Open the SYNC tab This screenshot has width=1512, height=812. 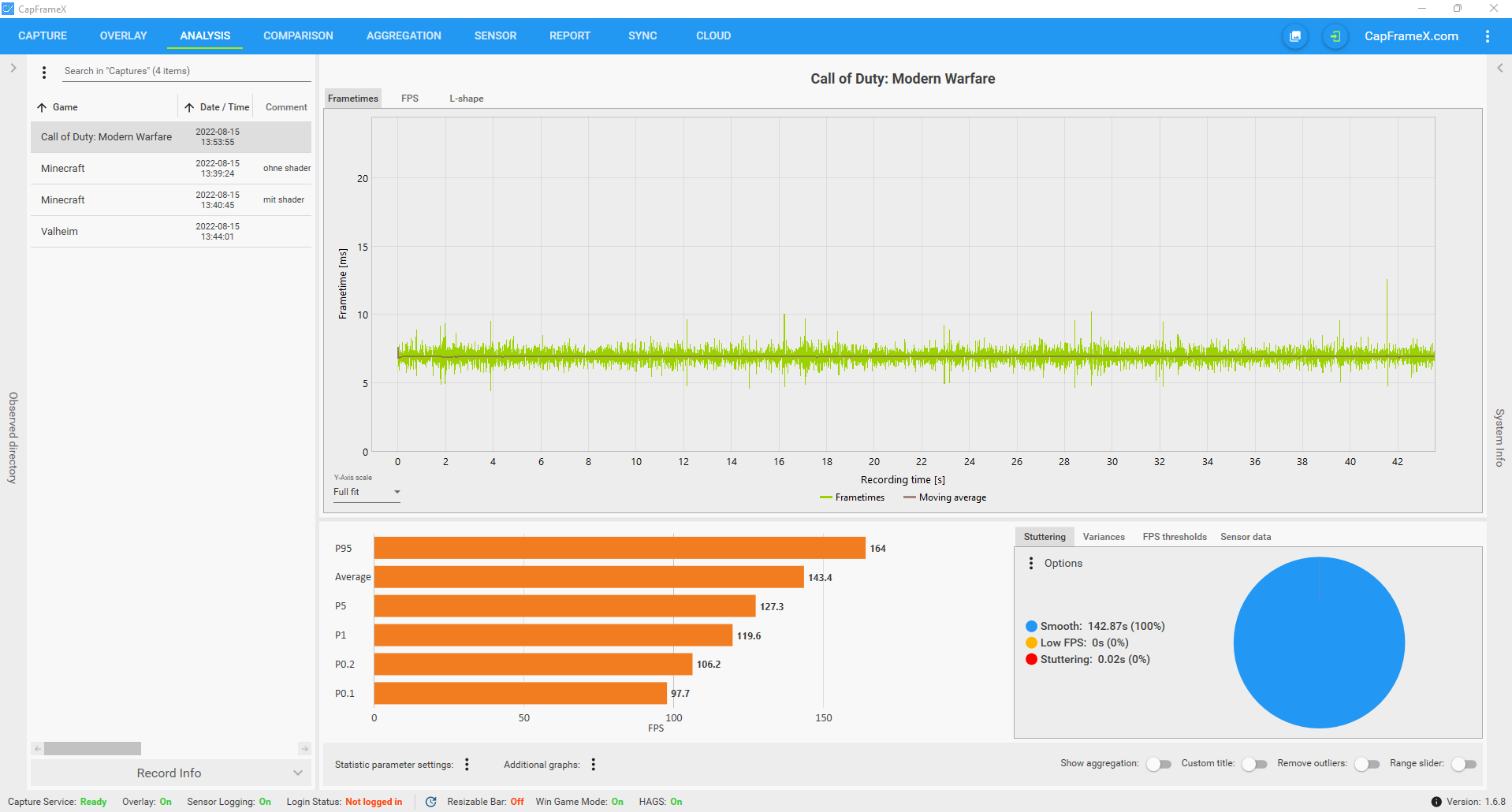tap(642, 35)
